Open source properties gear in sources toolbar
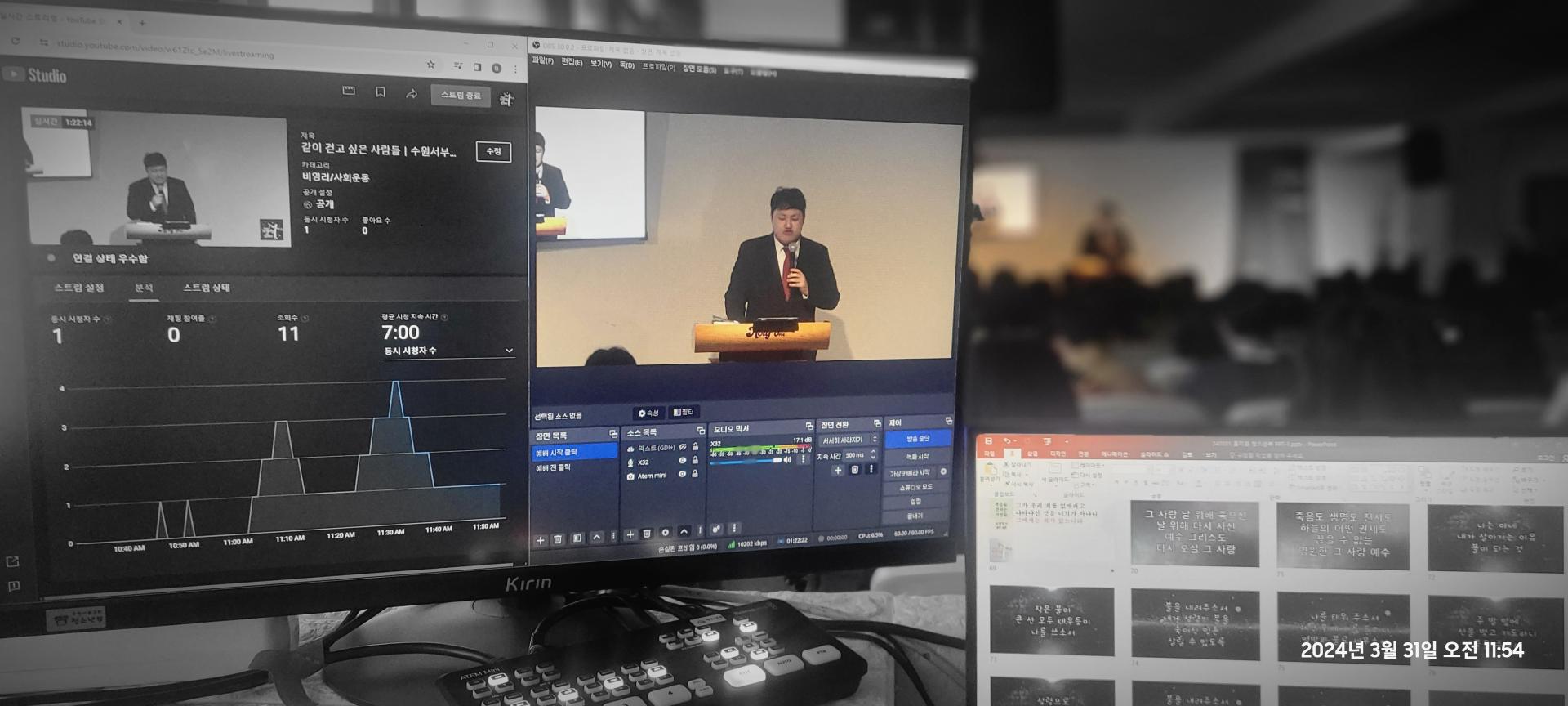 tap(665, 533)
